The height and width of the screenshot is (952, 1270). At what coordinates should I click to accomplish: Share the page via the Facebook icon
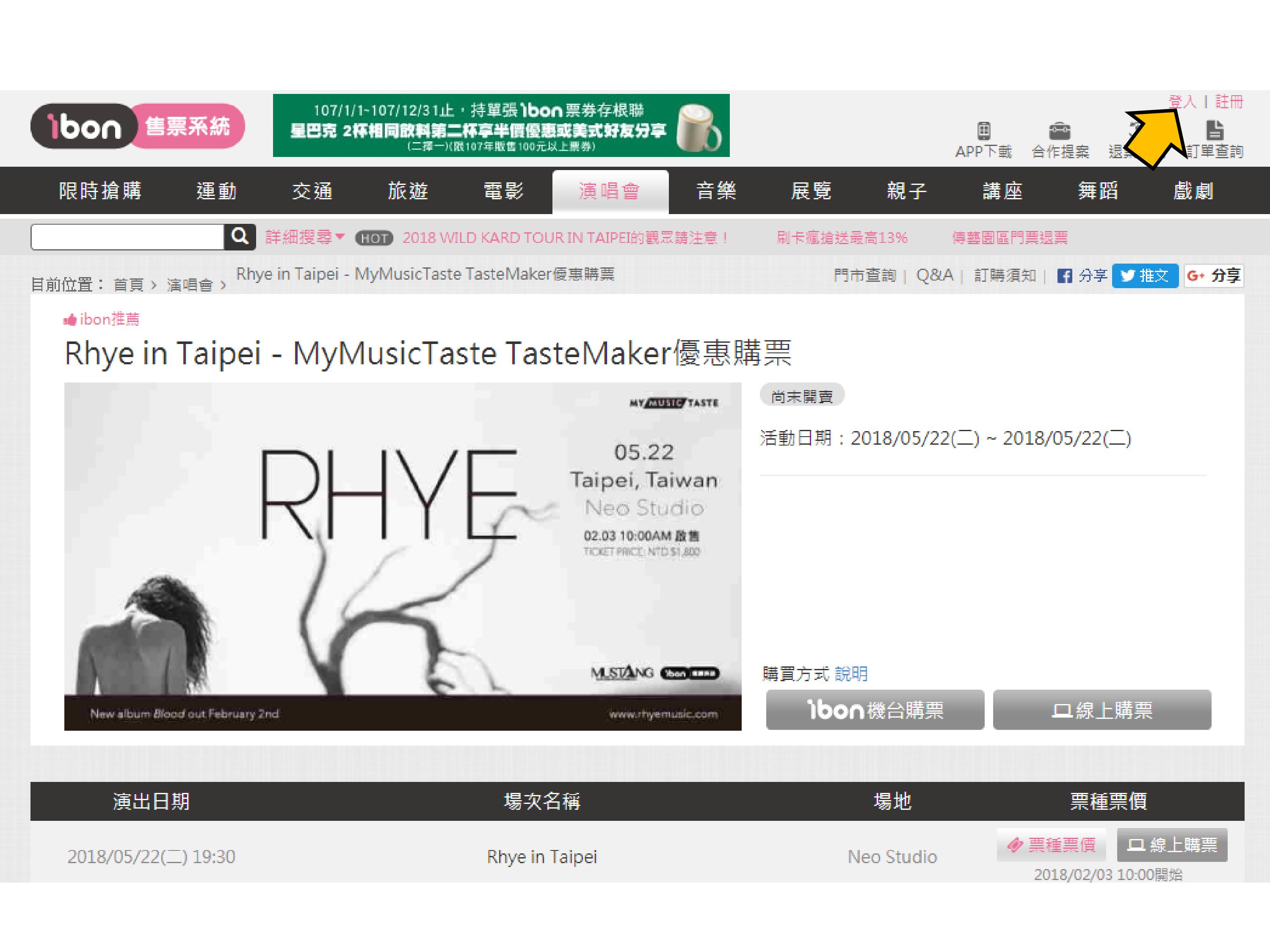pos(1064,276)
